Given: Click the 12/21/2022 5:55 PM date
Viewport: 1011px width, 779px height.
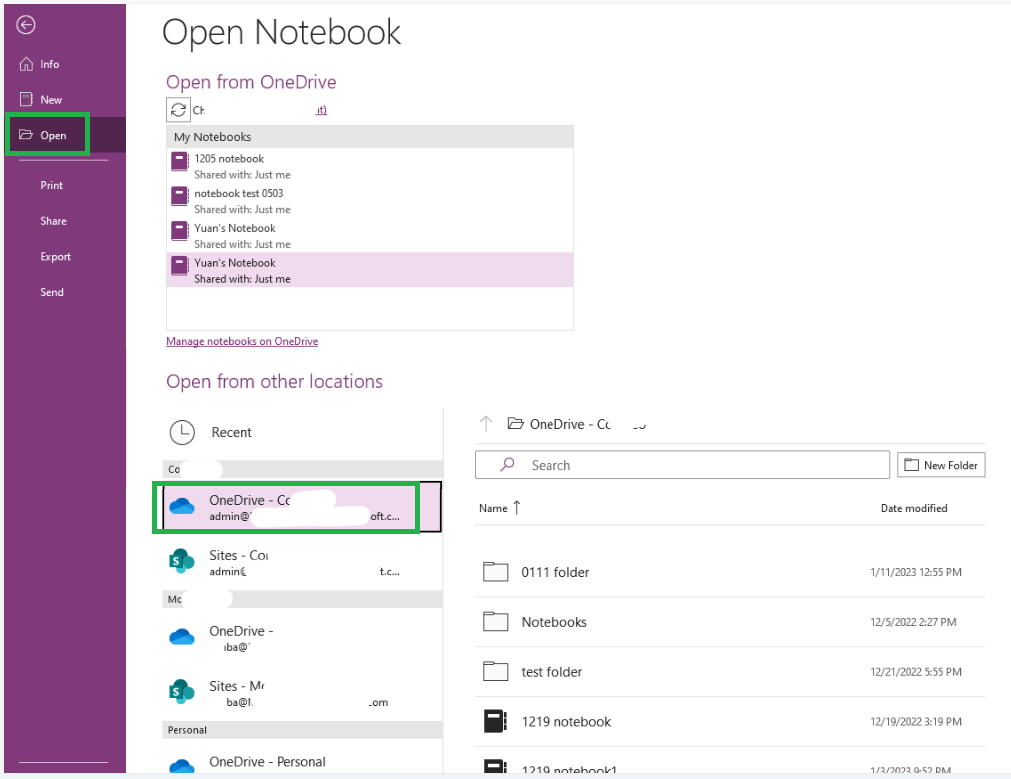Looking at the screenshot, I should [x=916, y=671].
